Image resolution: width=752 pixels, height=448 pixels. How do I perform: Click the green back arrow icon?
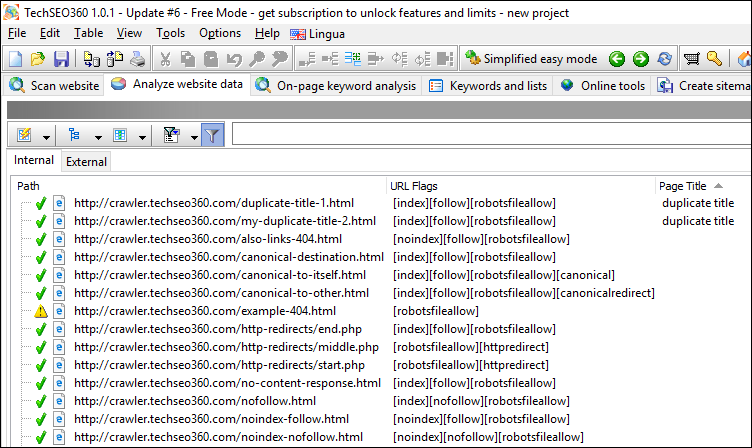pos(617,59)
